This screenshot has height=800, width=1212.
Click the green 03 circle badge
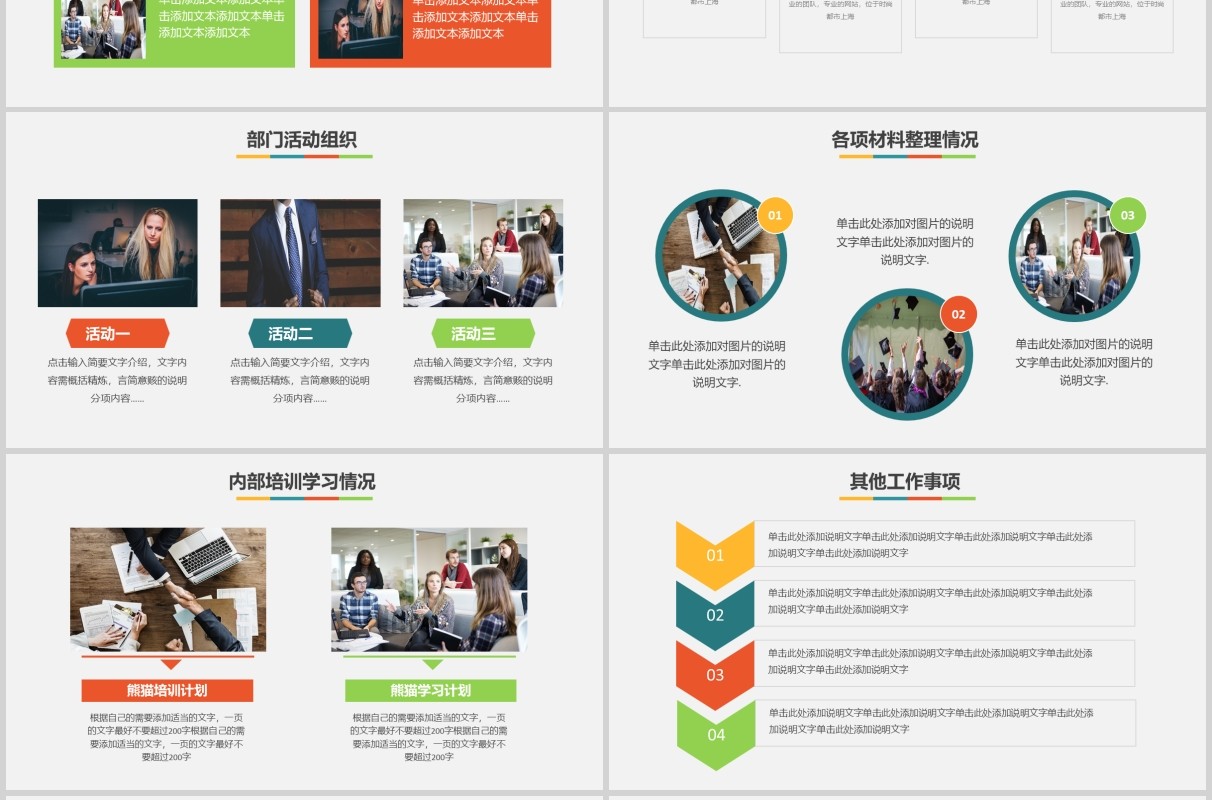pos(1128,215)
